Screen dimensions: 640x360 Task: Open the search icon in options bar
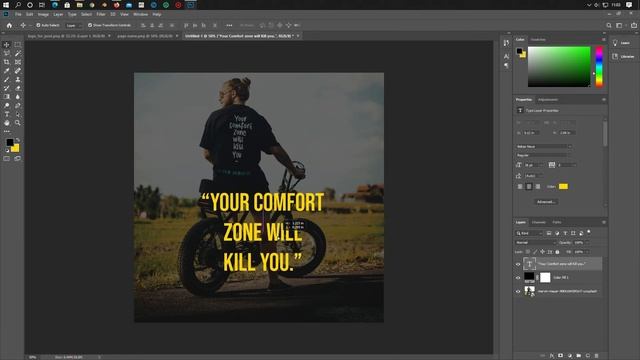[x=609, y=25]
